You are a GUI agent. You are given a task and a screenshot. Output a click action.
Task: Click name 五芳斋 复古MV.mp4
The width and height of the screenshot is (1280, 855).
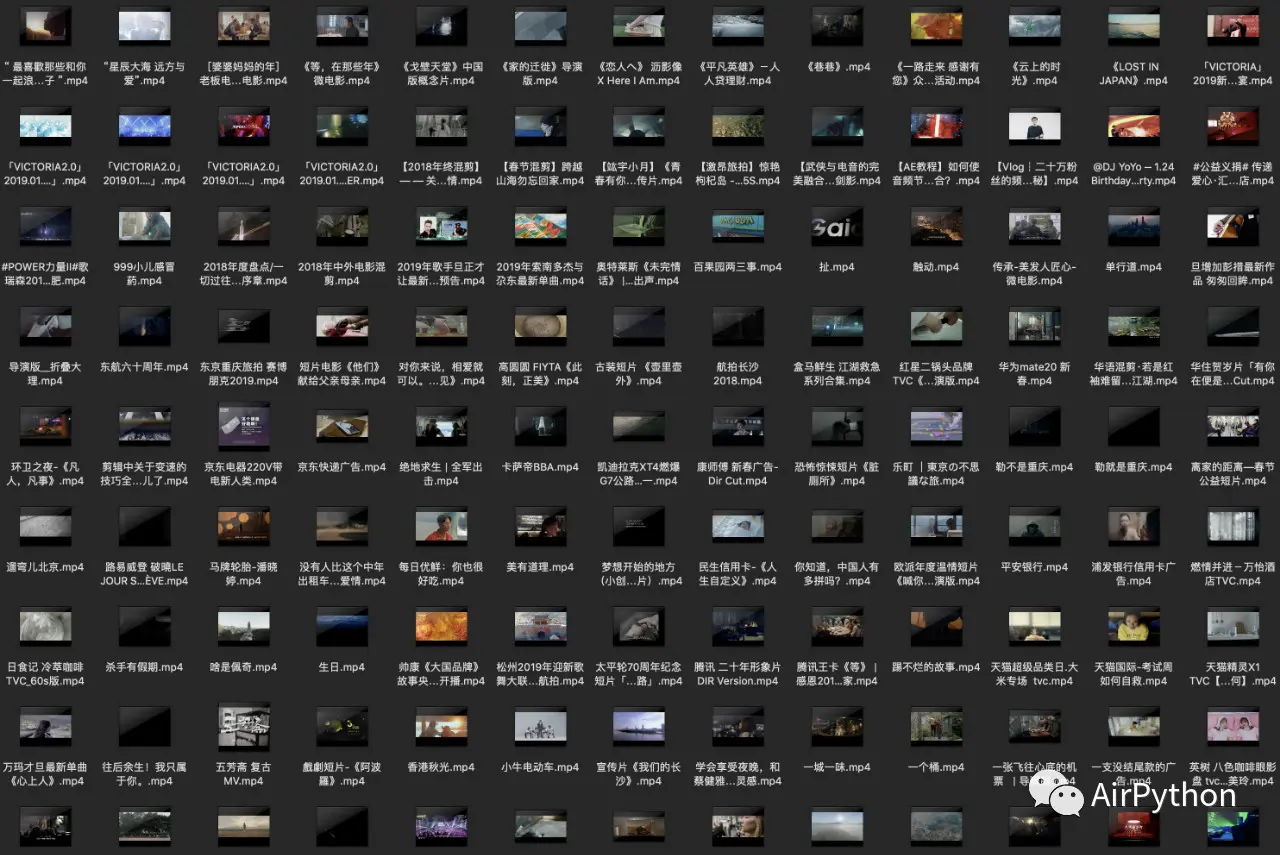[x=243, y=774]
